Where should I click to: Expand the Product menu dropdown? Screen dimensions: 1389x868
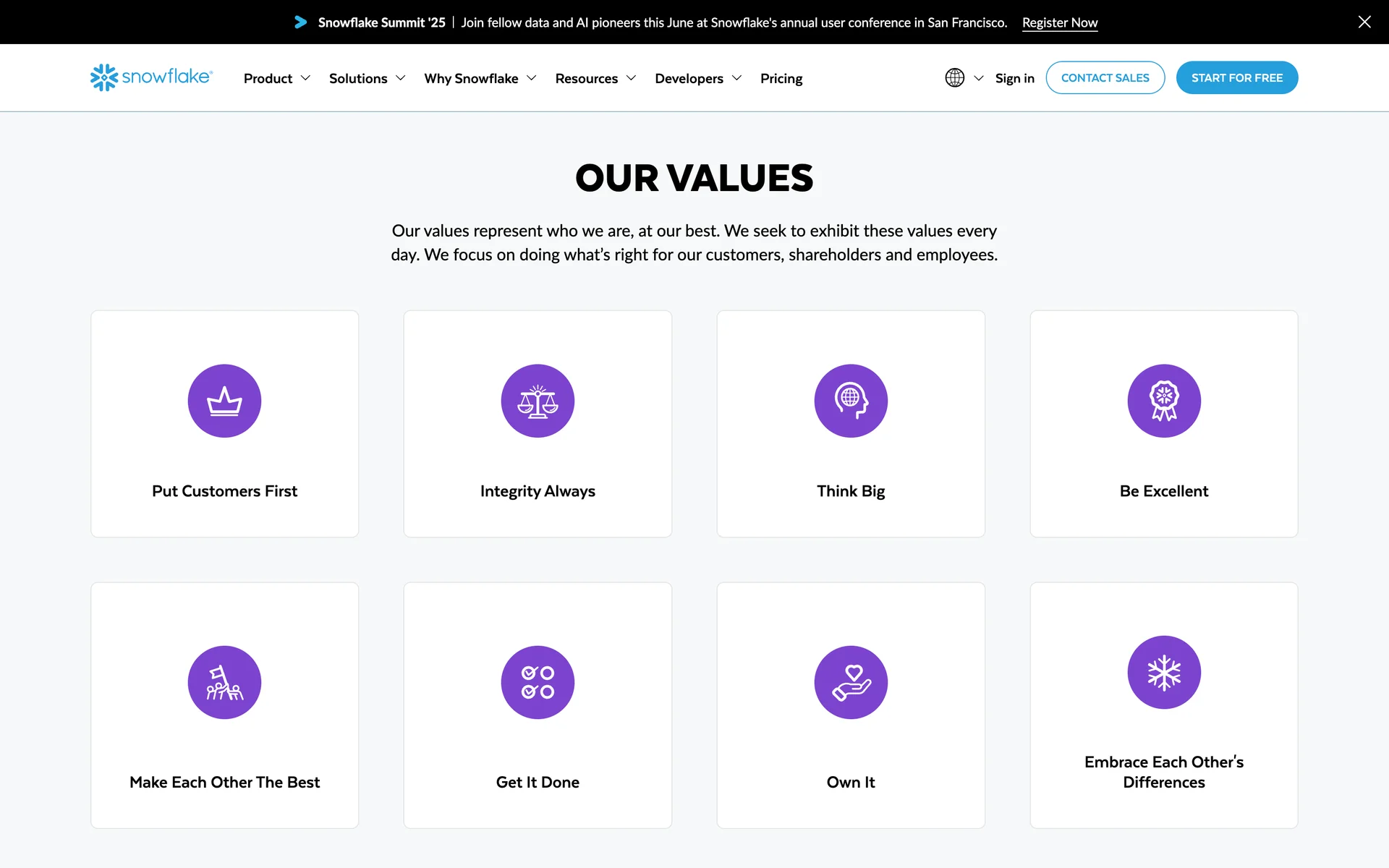[x=276, y=78]
